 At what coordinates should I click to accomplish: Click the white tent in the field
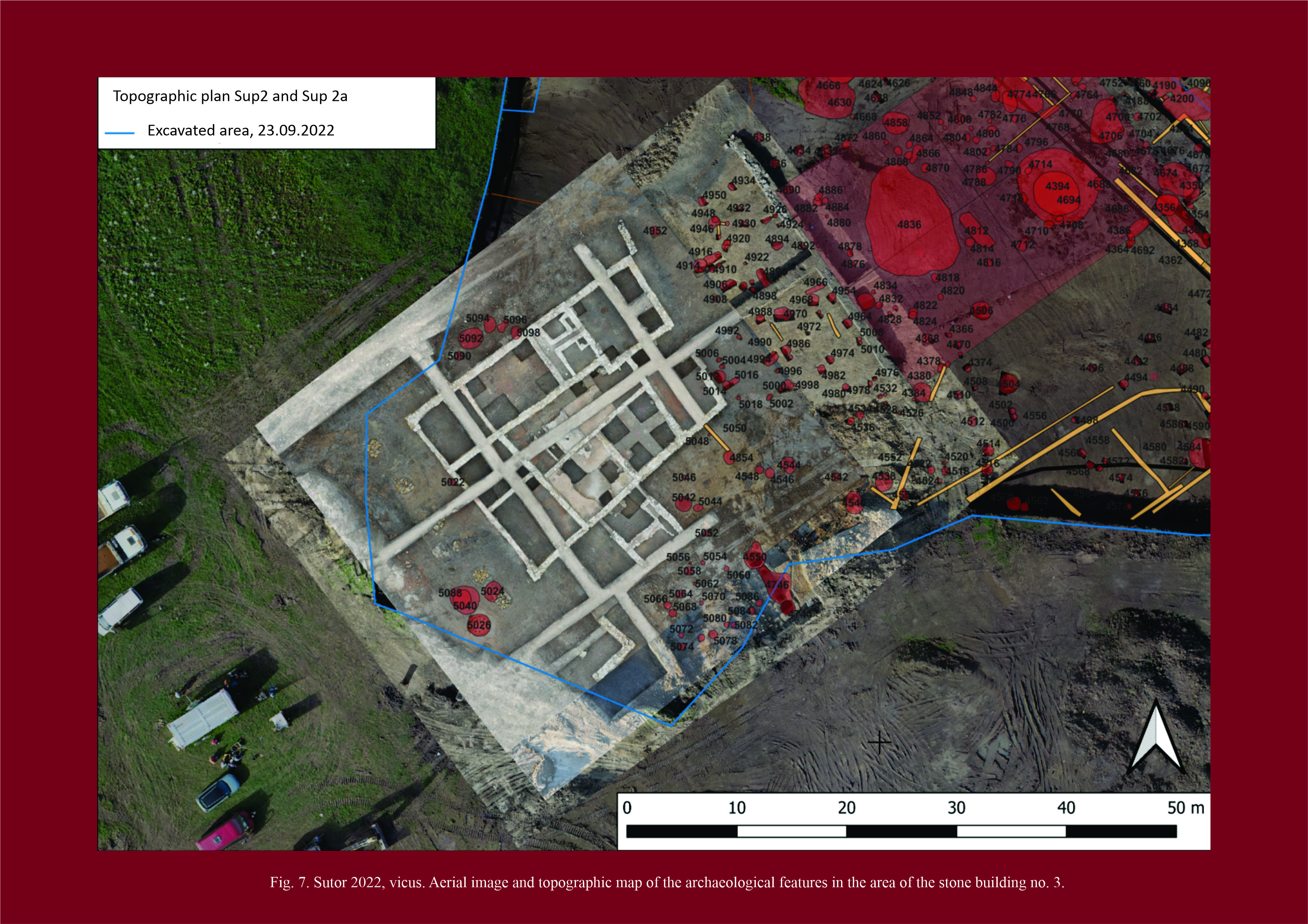[202, 719]
